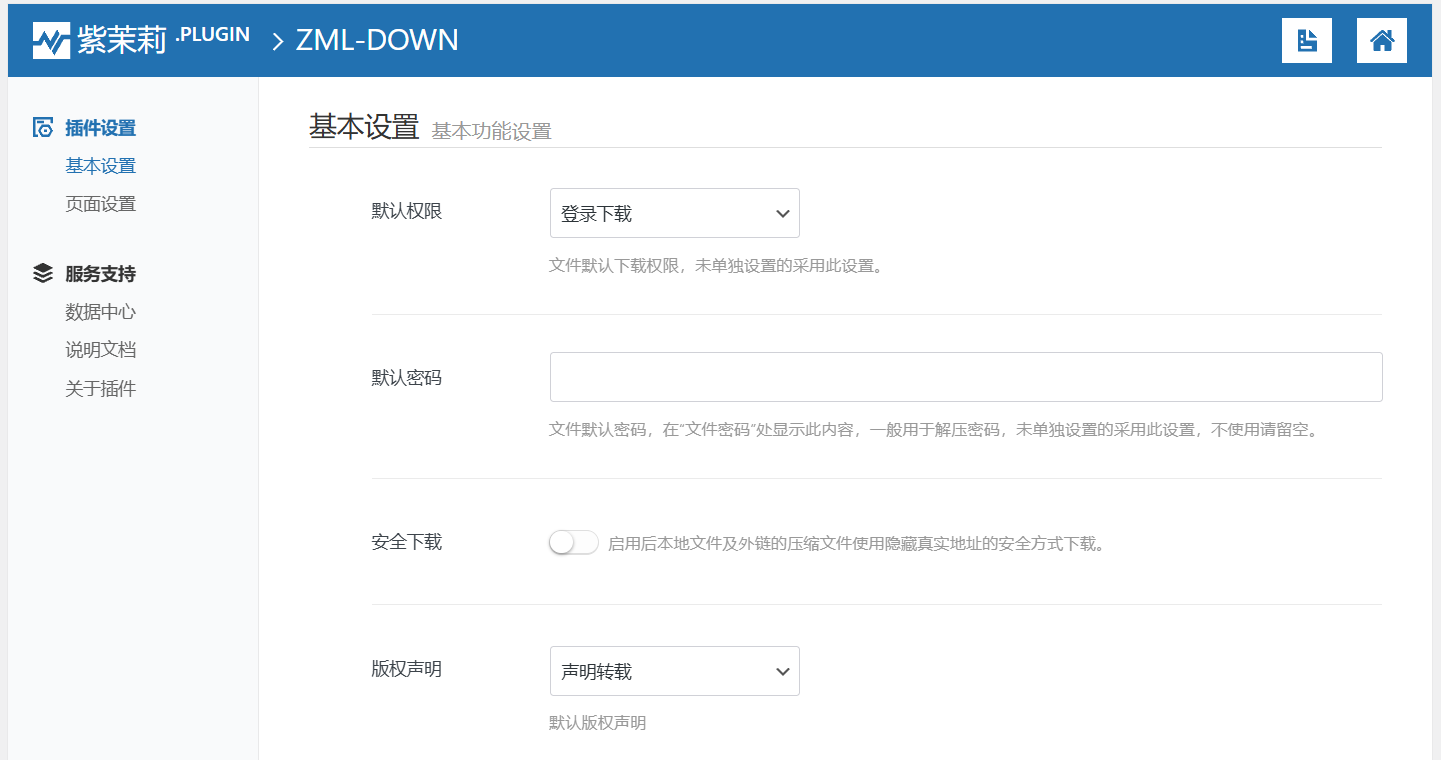Open the 默认权限 dropdown showing 登录下载
Image resolution: width=1441 pixels, height=760 pixels.
(675, 213)
